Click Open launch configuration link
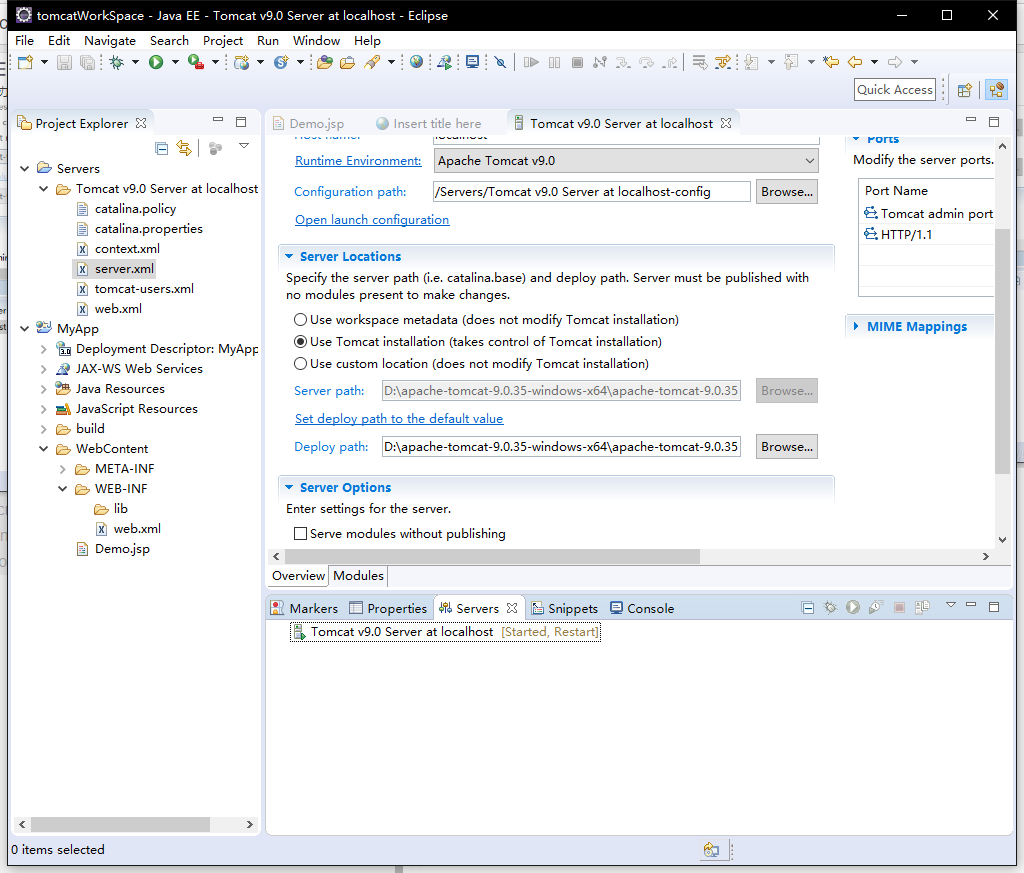 (372, 220)
